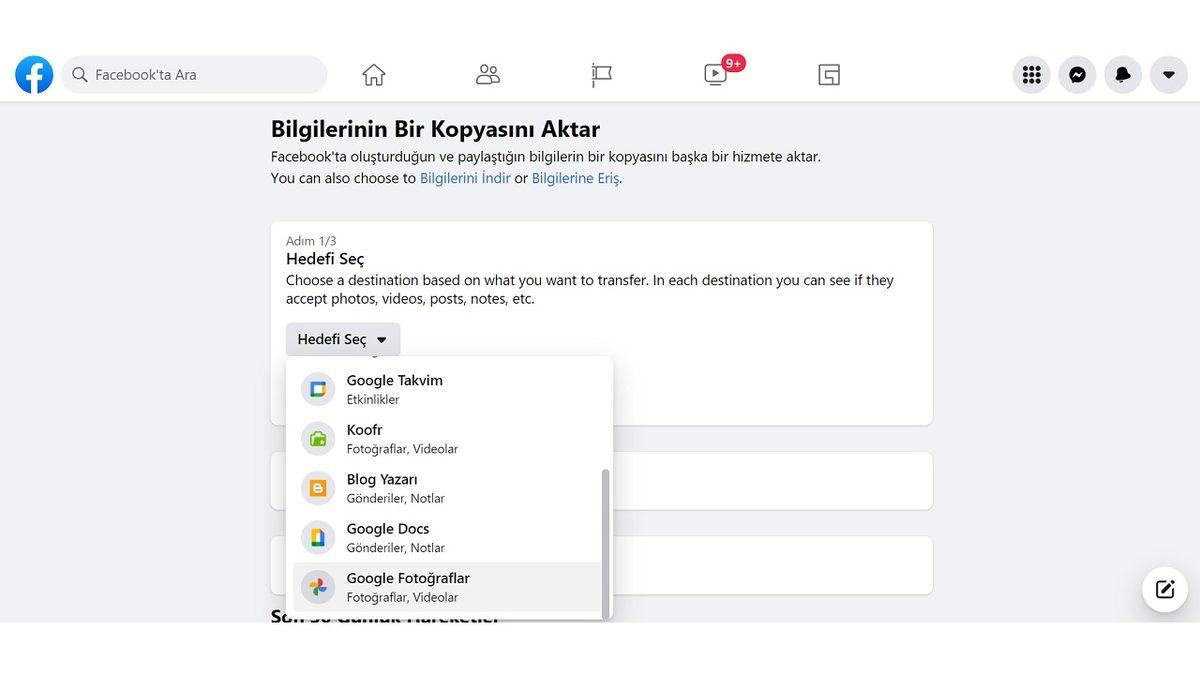This screenshot has height=675, width=1200.
Task: Open Facebook home from the logo icon
Action: tap(34, 74)
